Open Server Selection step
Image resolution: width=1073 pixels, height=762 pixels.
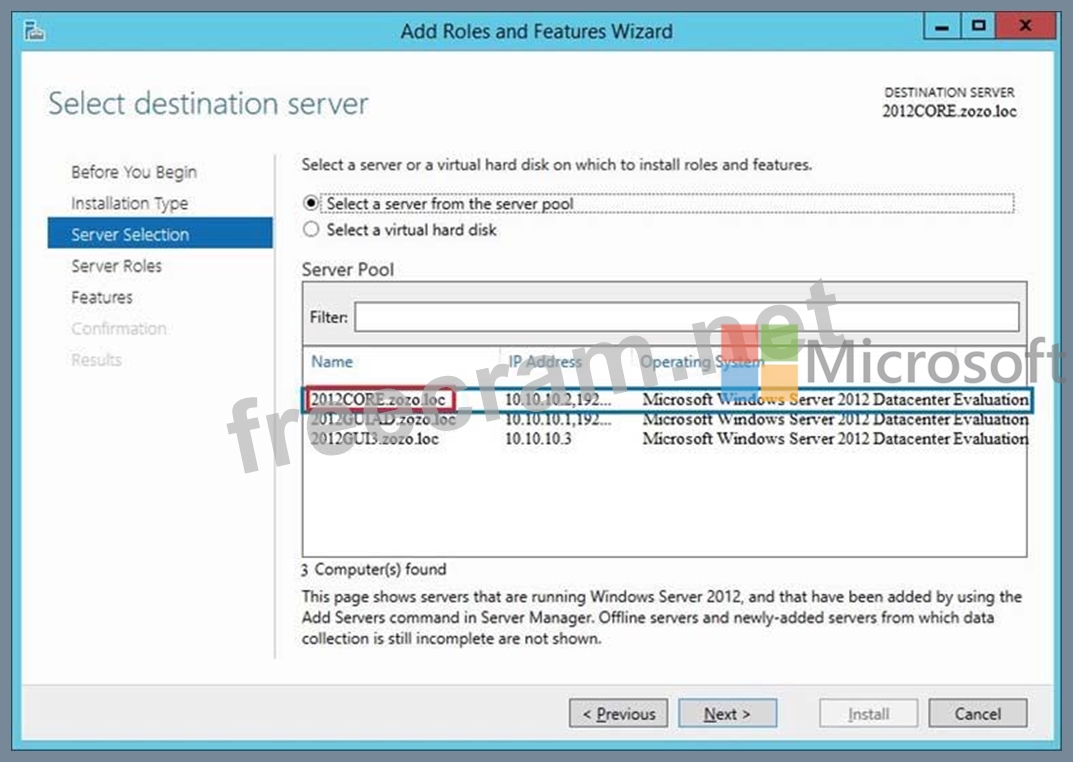160,233
